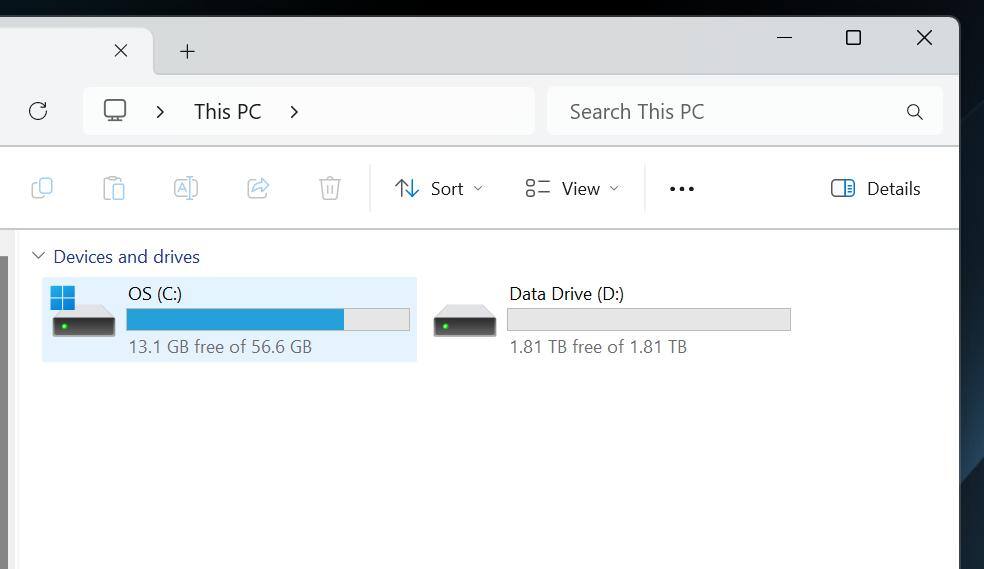Click the Delete trash icon

click(330, 188)
